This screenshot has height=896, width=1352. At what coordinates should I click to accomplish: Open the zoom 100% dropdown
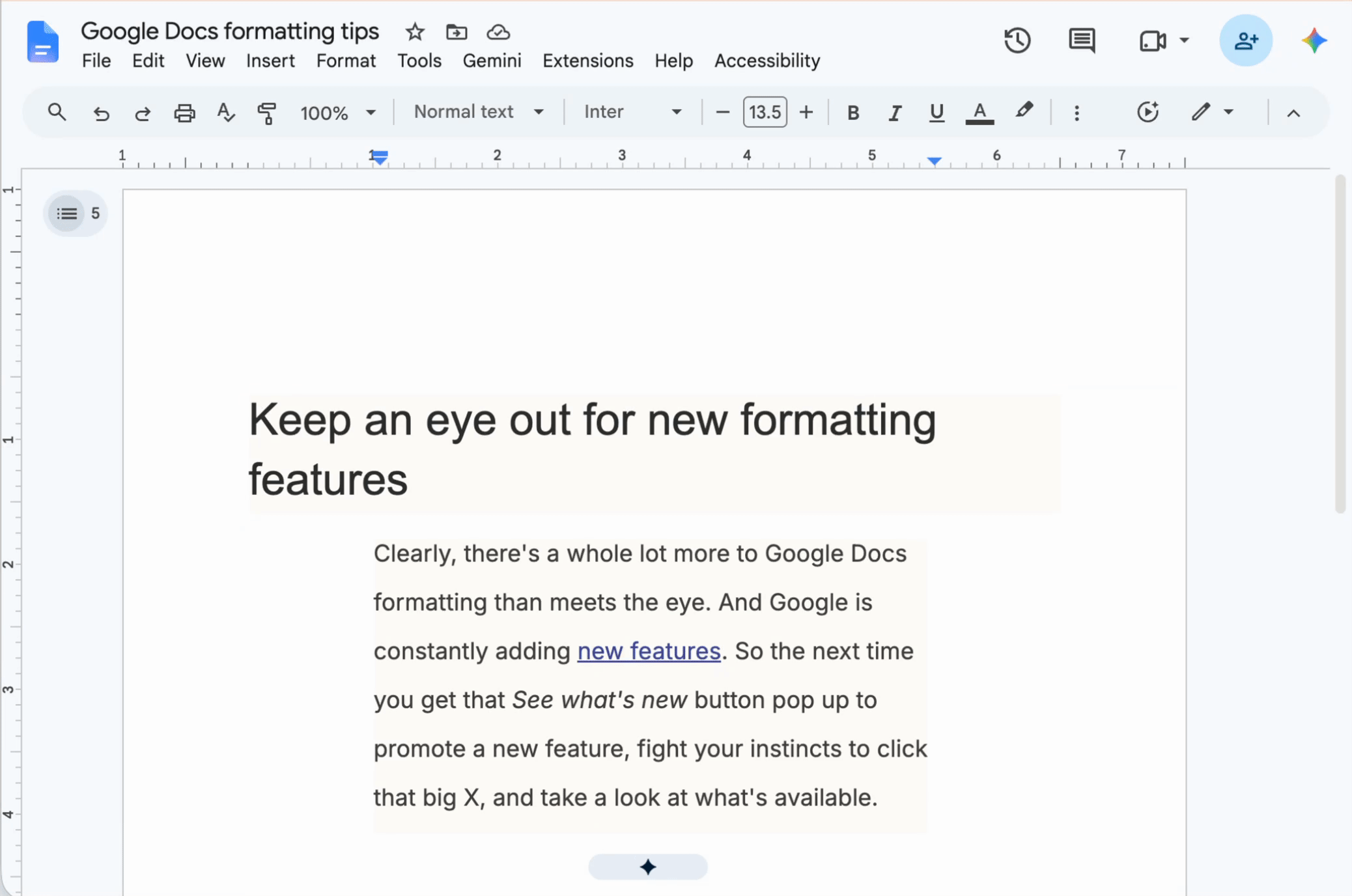[x=337, y=113]
